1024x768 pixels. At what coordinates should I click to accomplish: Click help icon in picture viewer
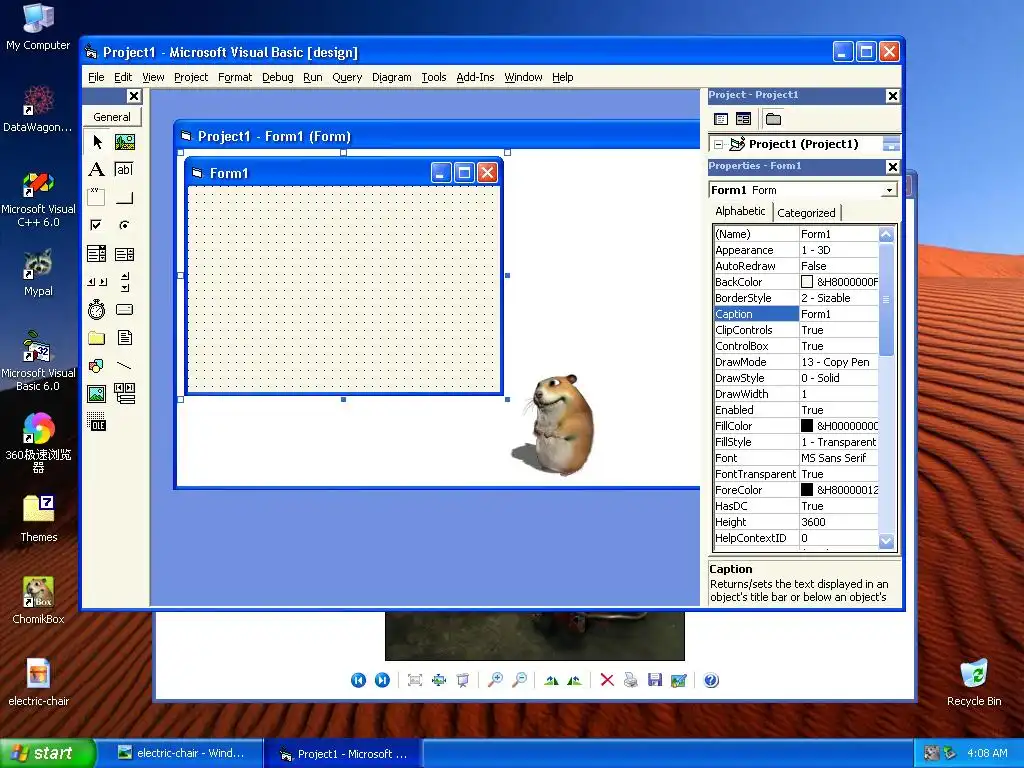(711, 680)
